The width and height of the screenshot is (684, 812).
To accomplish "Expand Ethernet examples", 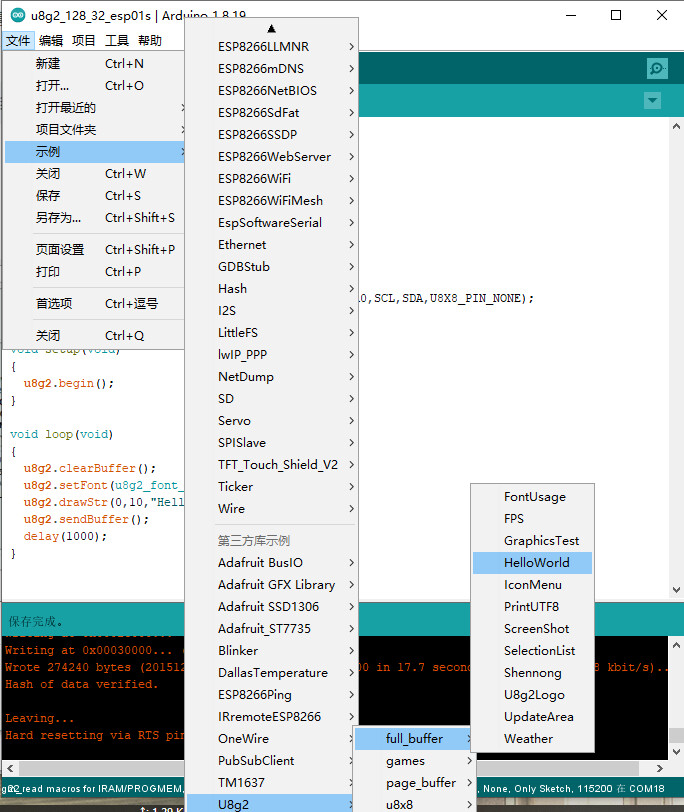I will point(271,244).
